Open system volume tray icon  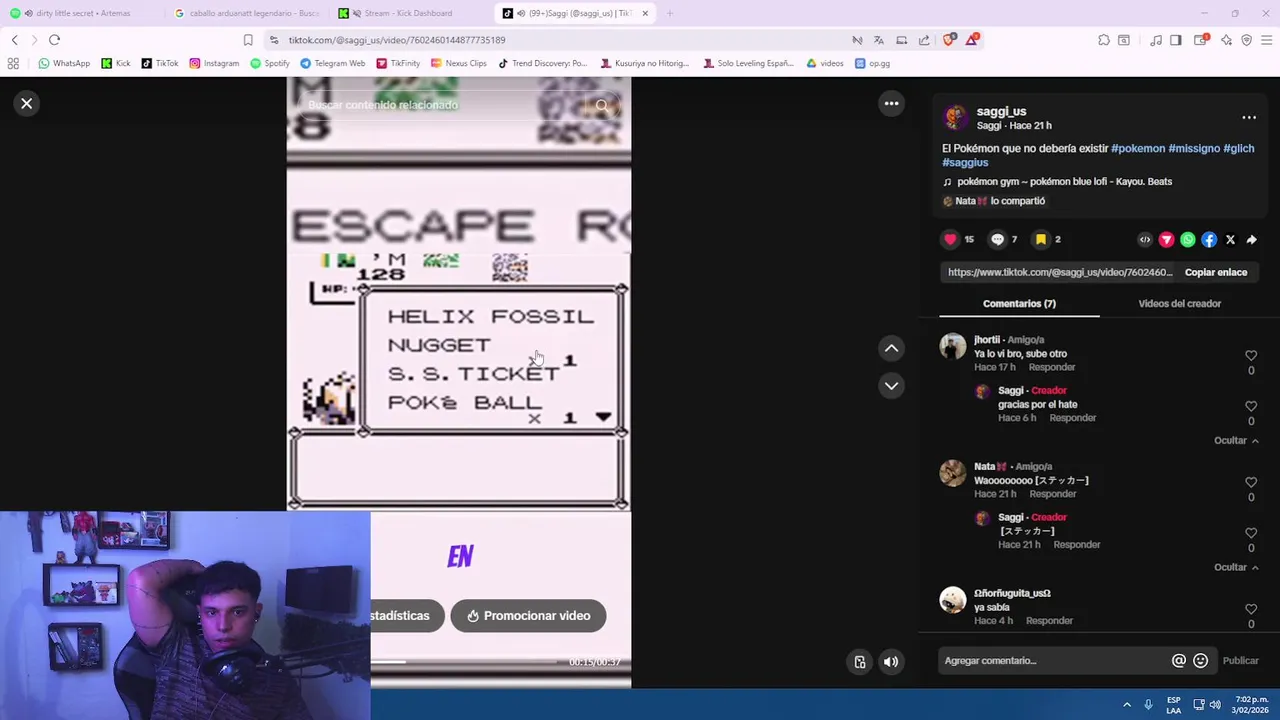1215,705
